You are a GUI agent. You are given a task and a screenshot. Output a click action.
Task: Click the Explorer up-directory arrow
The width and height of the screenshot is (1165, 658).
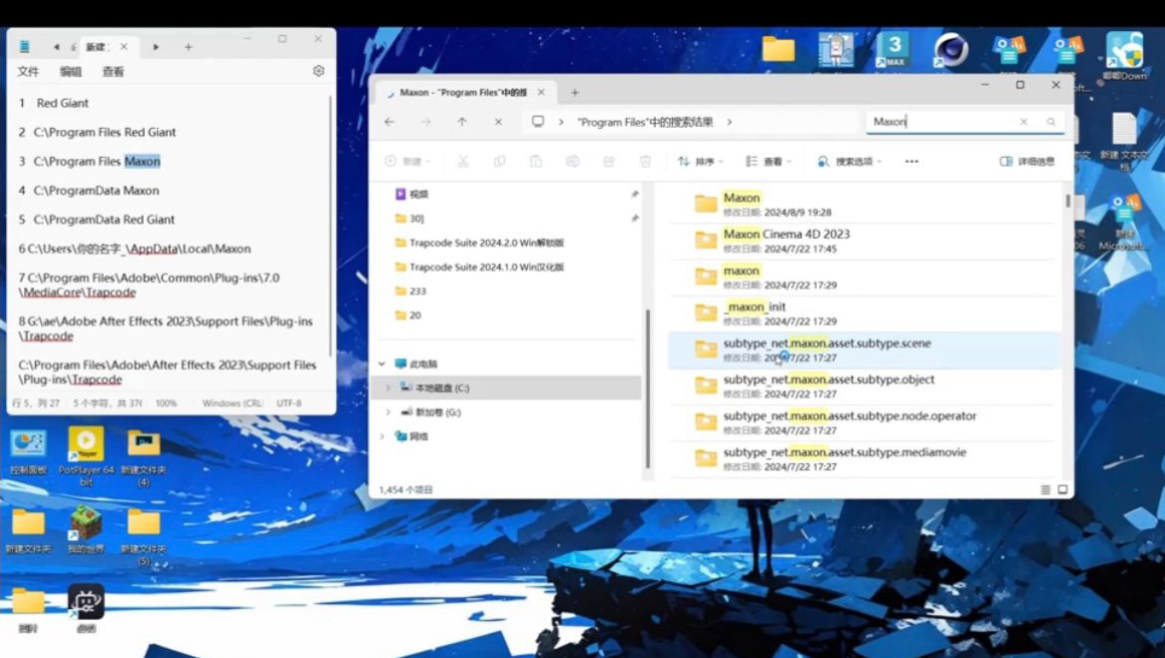point(462,122)
